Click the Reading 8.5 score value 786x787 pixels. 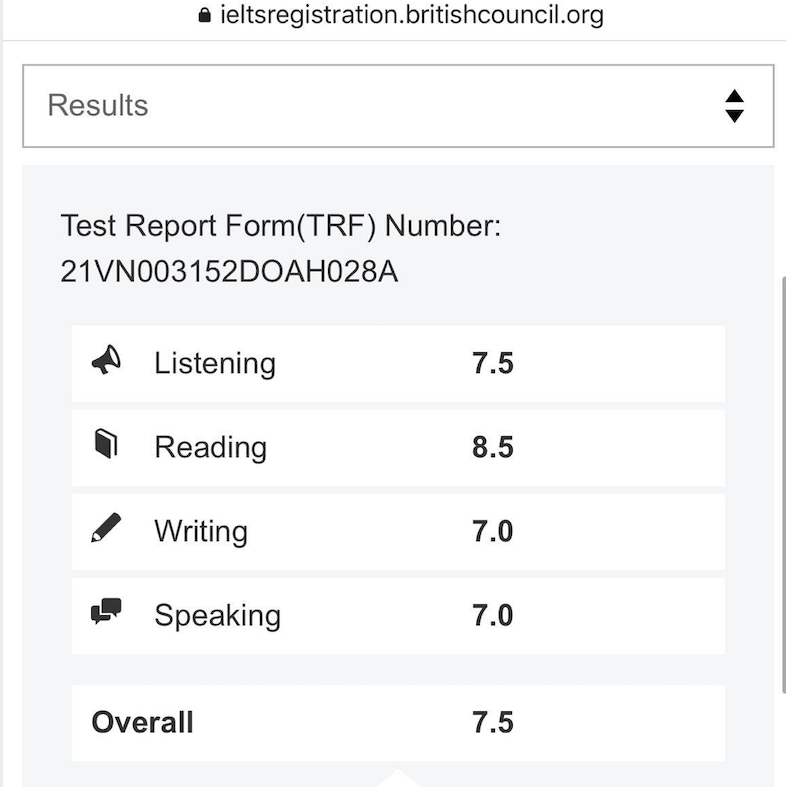[x=492, y=447]
